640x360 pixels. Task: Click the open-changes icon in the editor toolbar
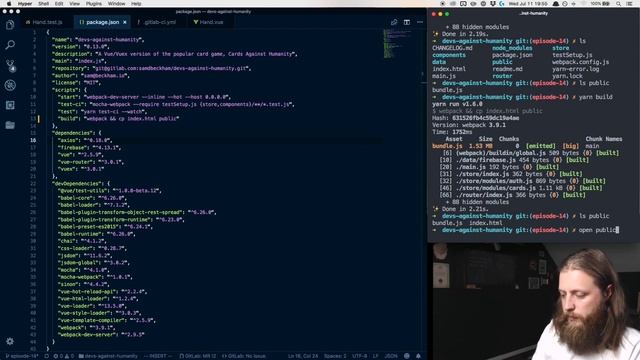pyautogui.click(x=393, y=22)
